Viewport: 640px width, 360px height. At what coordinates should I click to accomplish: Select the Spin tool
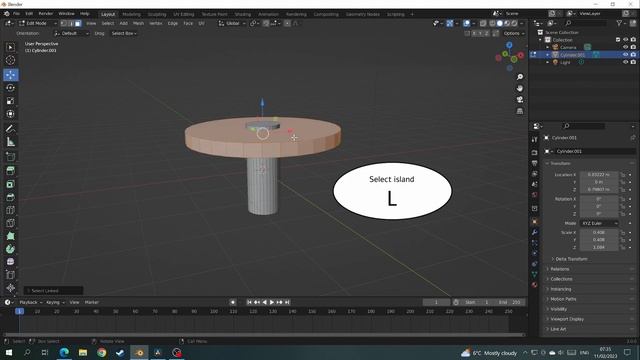11,249
